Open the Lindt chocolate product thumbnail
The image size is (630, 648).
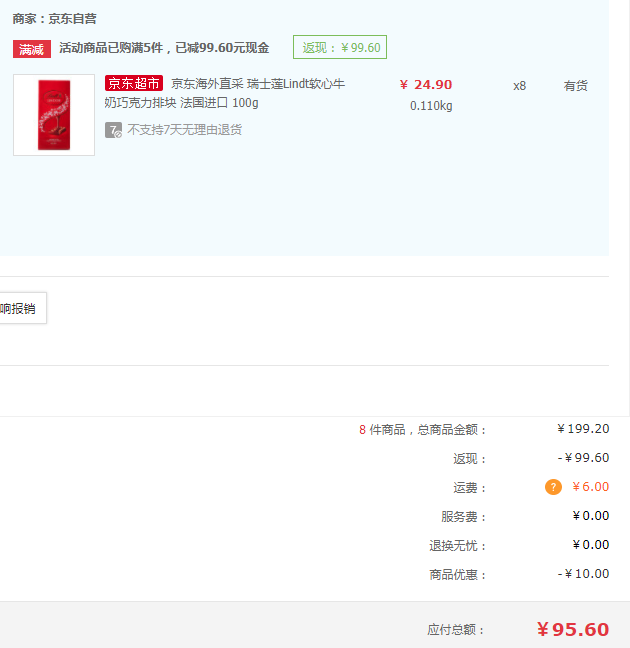pos(54,115)
